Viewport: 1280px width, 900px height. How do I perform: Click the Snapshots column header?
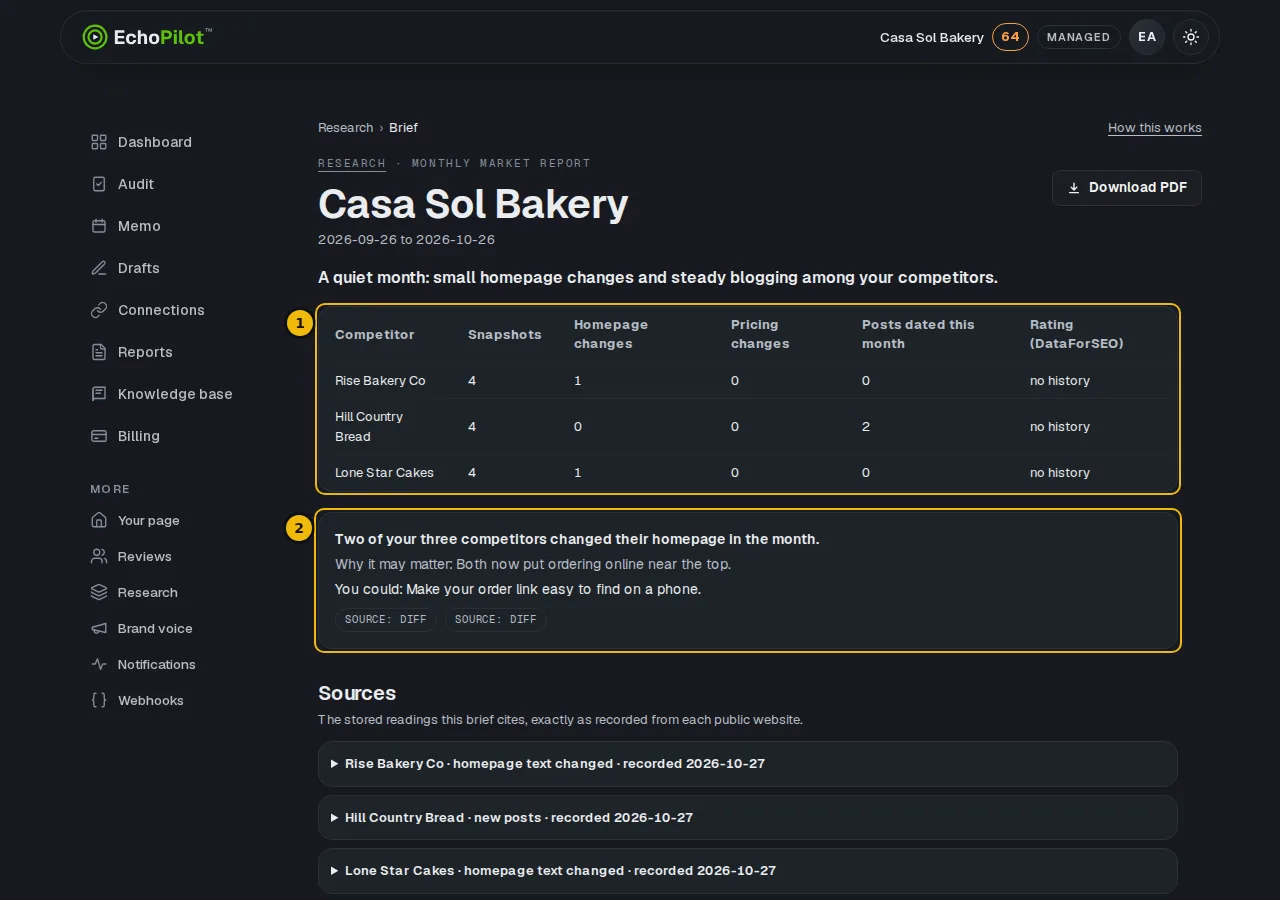click(x=505, y=335)
